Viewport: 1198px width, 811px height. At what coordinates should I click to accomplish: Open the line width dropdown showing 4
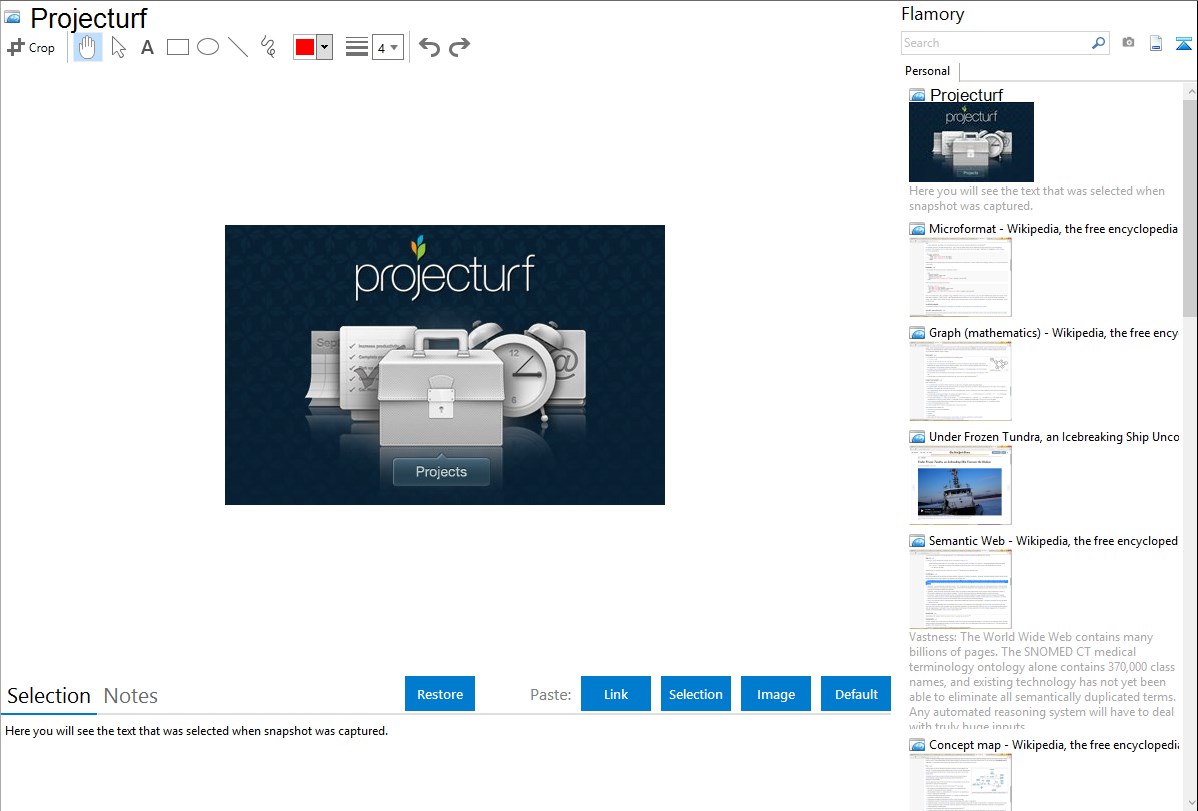[x=388, y=47]
